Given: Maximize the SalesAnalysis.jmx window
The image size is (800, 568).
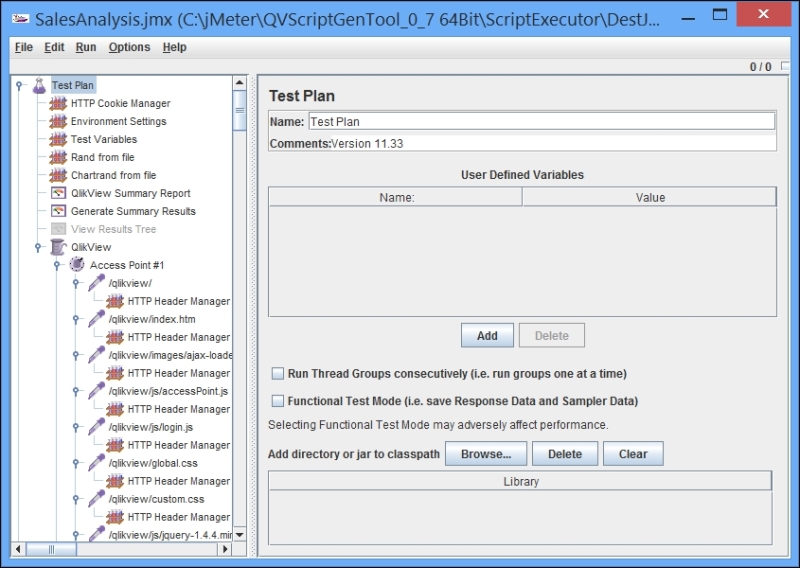Looking at the screenshot, I should click(719, 15).
